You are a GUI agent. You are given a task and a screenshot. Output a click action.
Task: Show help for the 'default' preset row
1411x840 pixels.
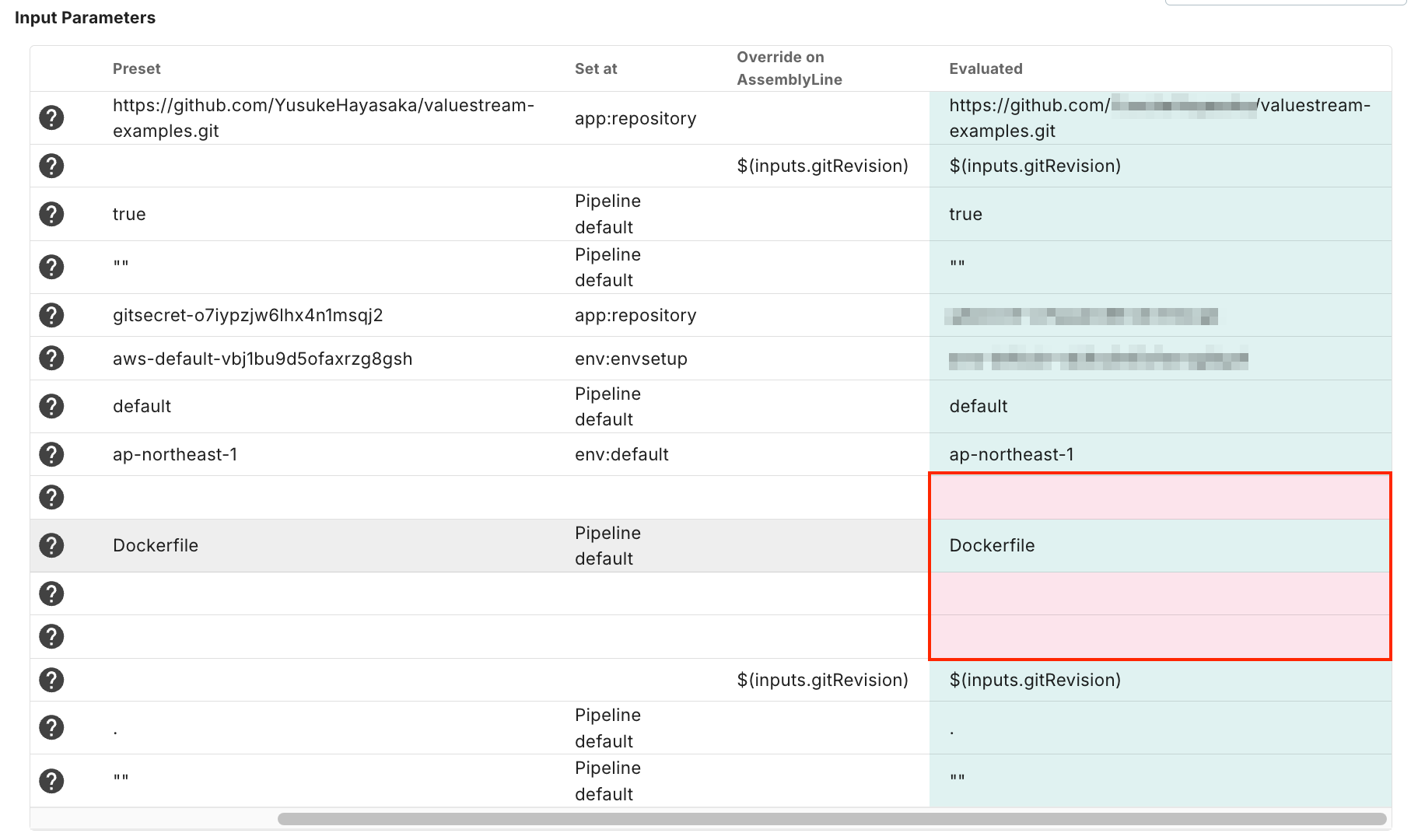[51, 406]
